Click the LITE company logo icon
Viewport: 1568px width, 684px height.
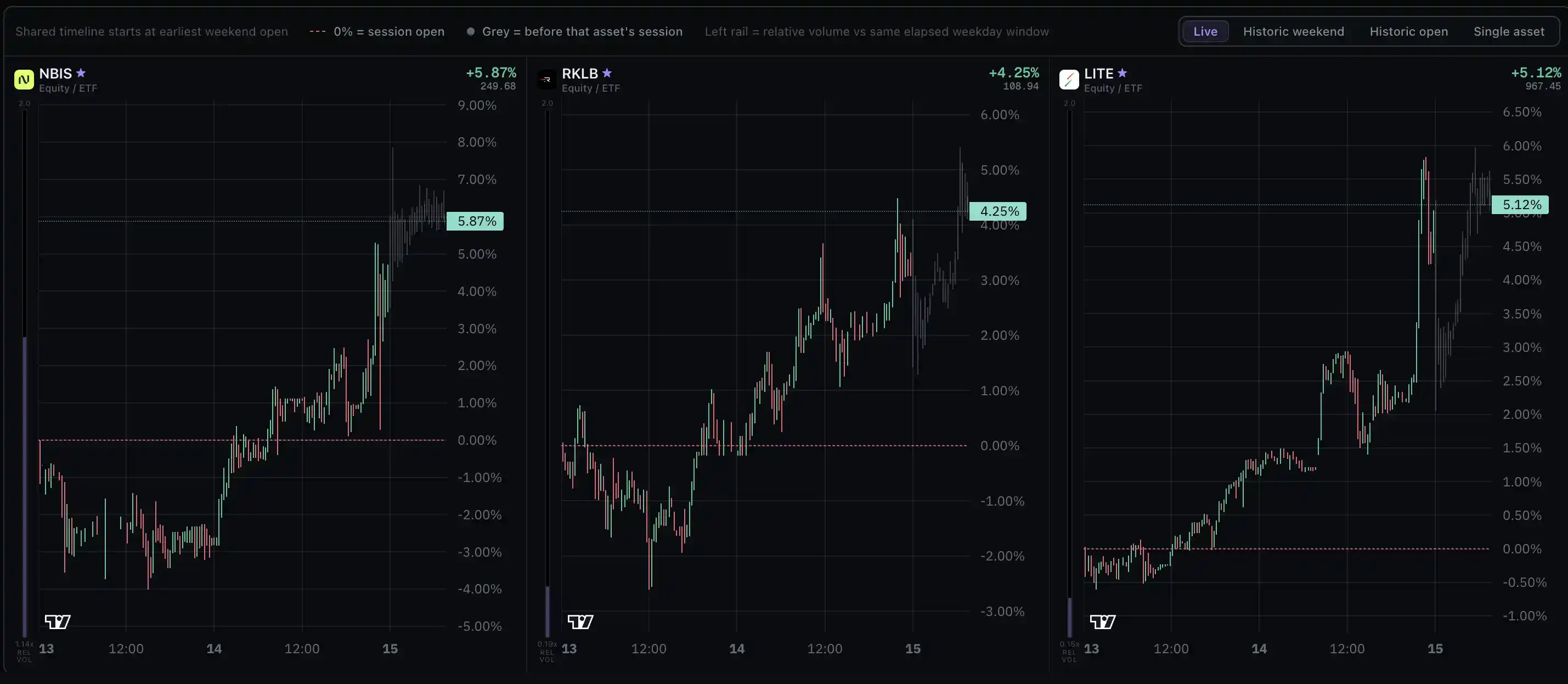click(x=1069, y=80)
